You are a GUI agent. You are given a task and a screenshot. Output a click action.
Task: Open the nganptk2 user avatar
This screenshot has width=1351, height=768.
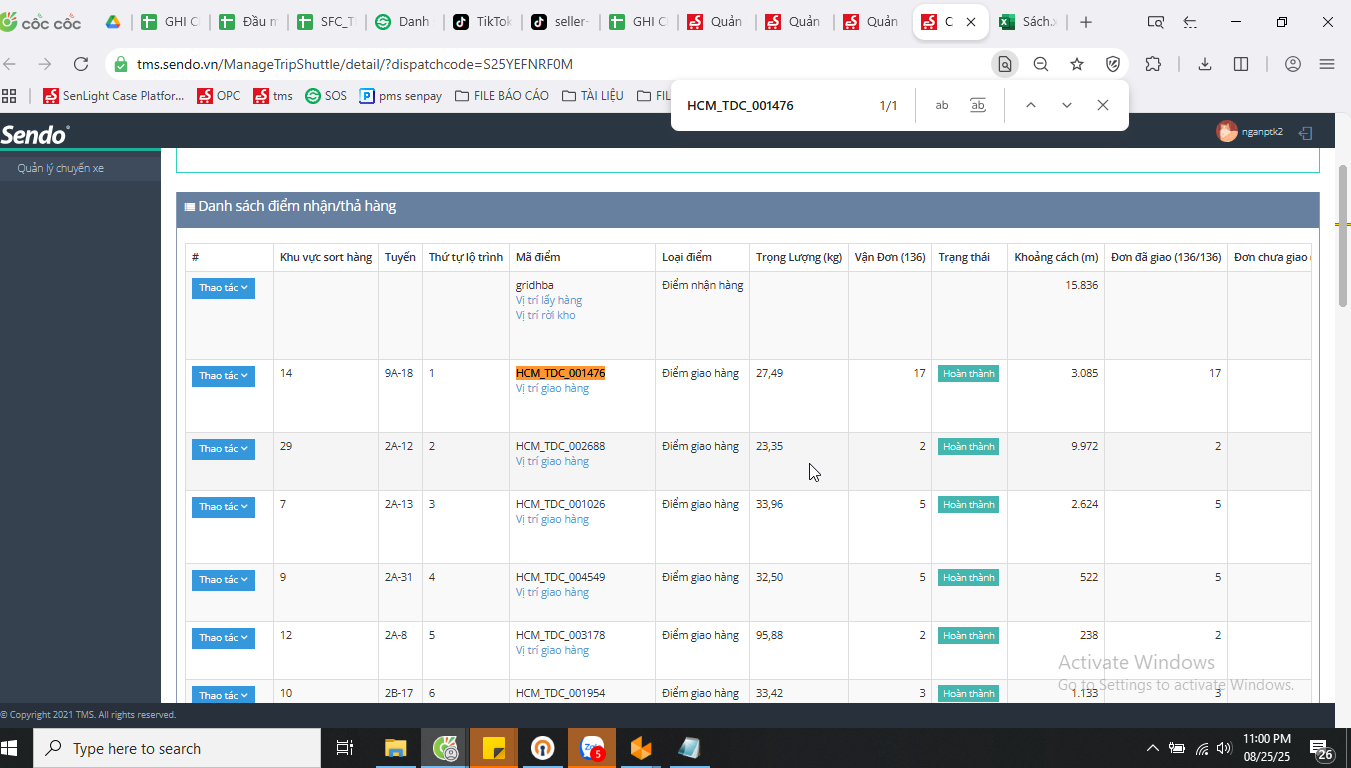[x=1227, y=132]
